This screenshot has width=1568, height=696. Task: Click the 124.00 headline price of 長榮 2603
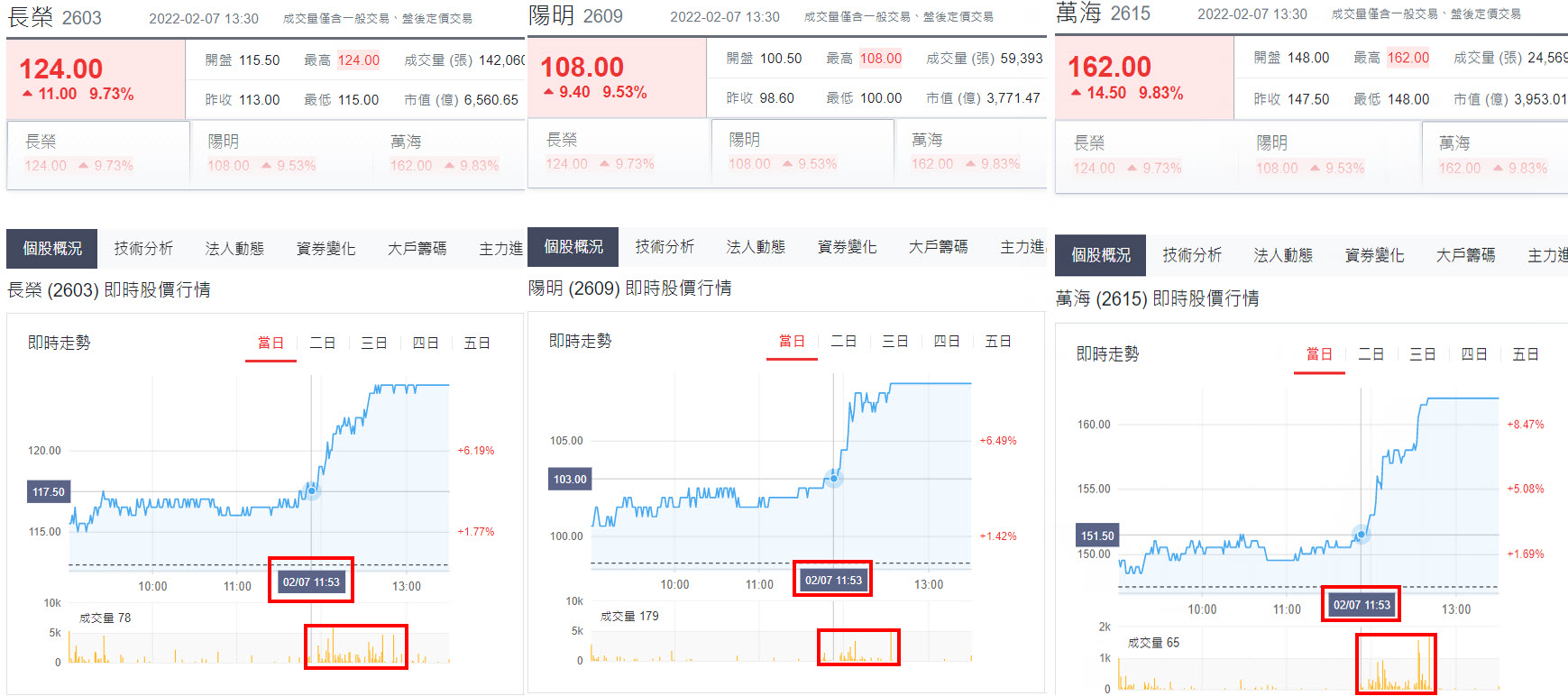click(61, 69)
